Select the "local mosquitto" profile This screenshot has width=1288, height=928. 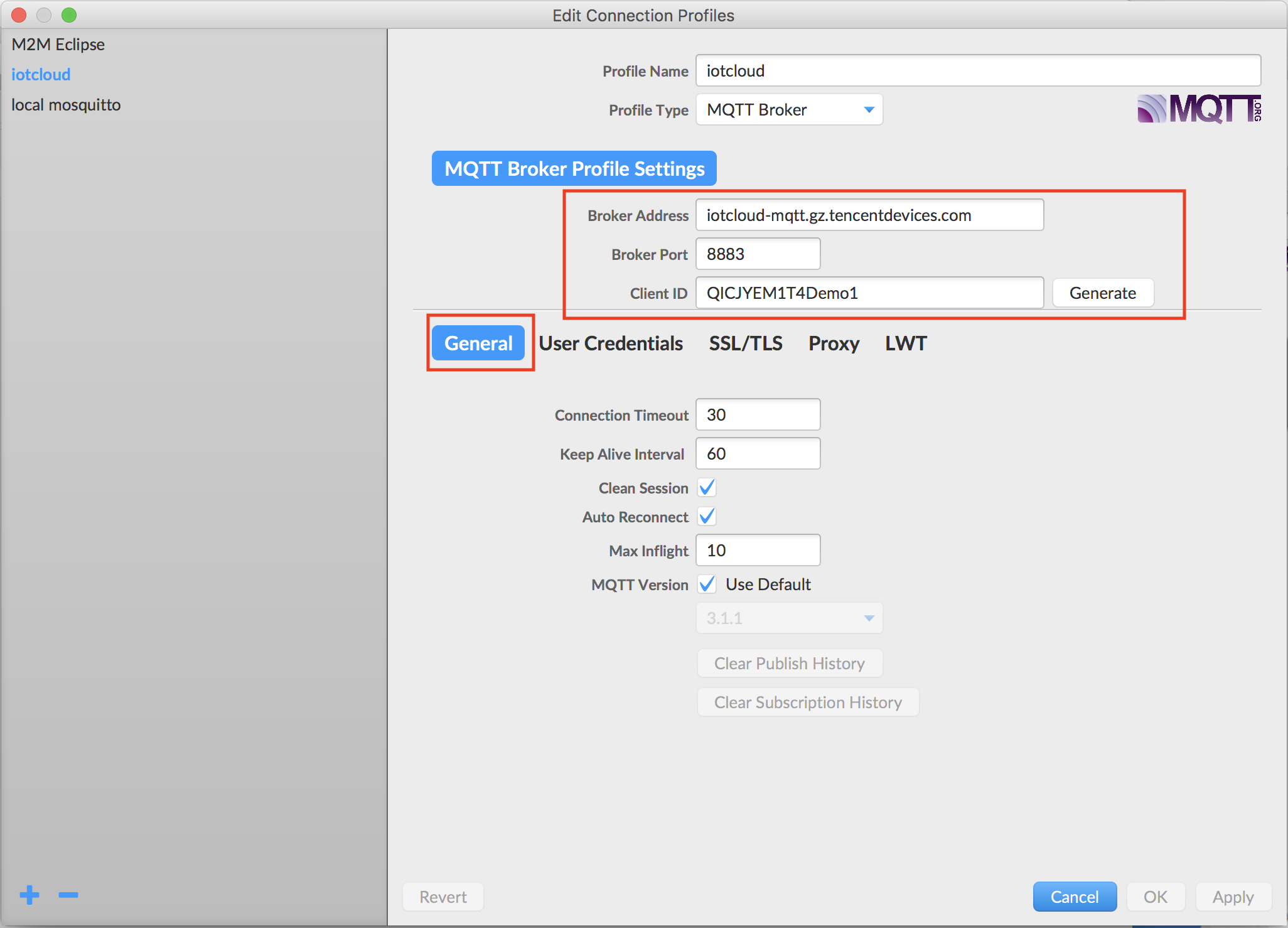[x=65, y=104]
